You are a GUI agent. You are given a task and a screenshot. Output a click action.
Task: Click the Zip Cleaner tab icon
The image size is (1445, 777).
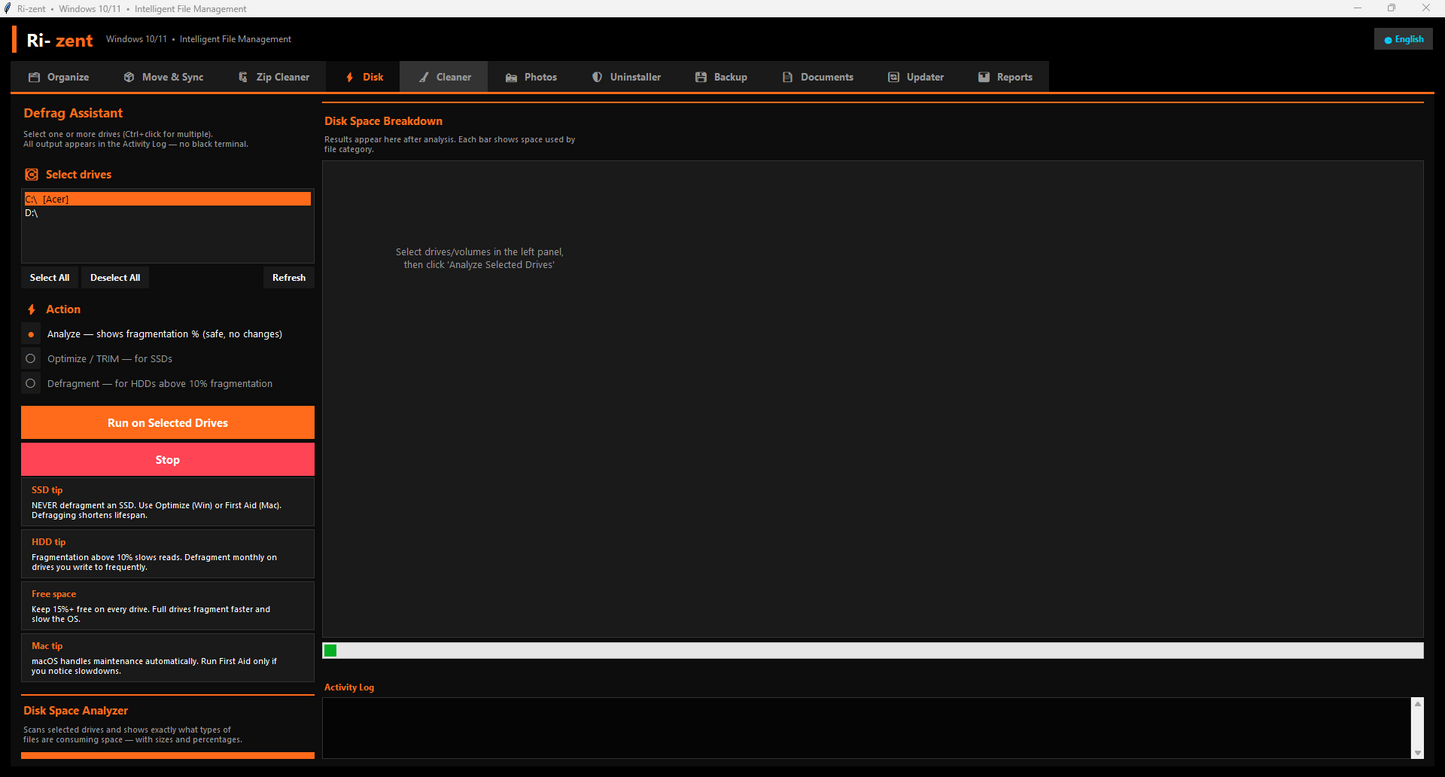(x=243, y=77)
